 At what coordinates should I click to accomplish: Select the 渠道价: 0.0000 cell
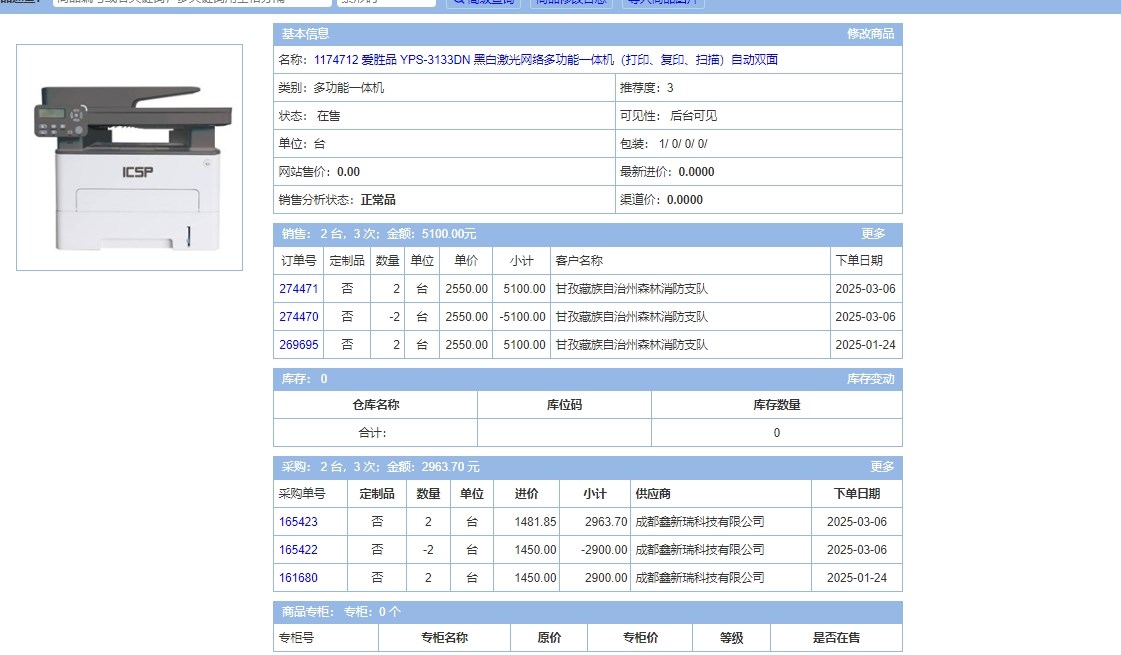pos(759,200)
